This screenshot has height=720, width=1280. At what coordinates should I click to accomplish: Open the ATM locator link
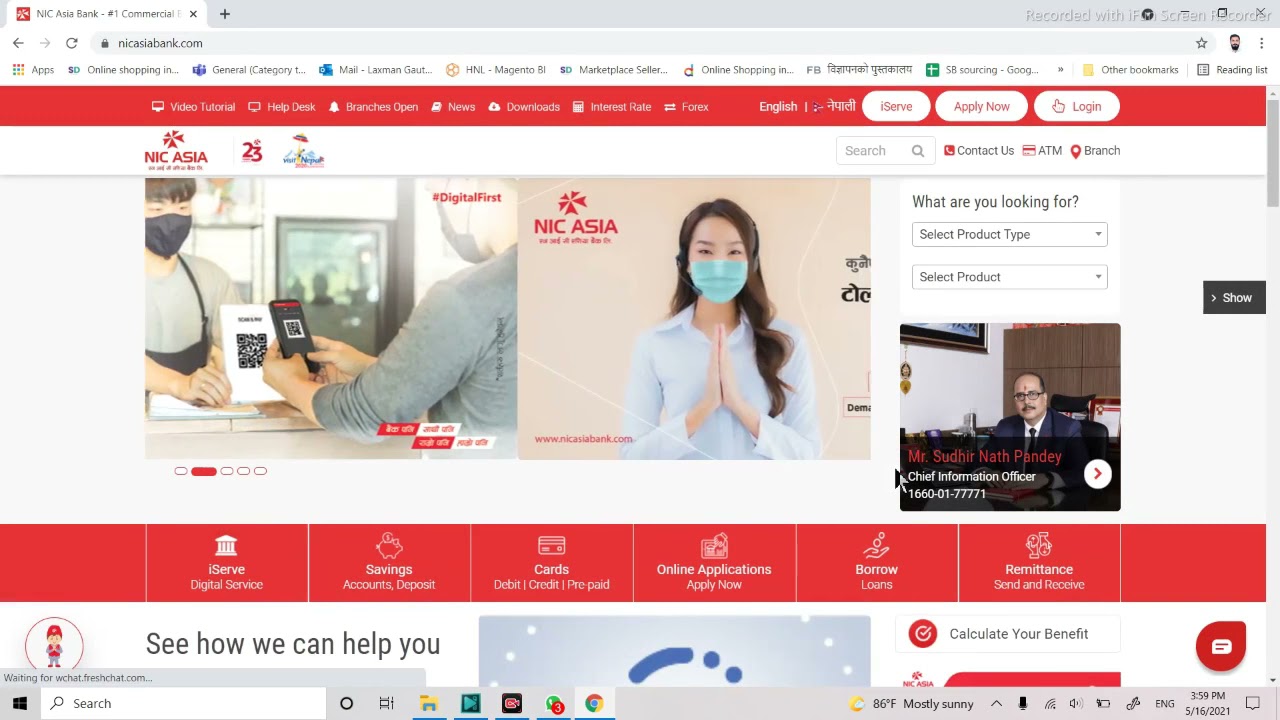pos(1042,151)
